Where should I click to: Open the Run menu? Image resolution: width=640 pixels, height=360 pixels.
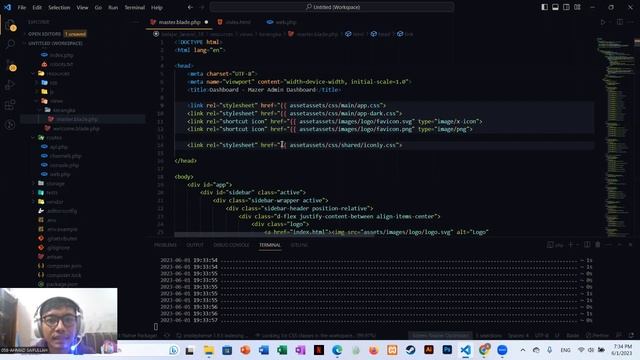point(113,7)
